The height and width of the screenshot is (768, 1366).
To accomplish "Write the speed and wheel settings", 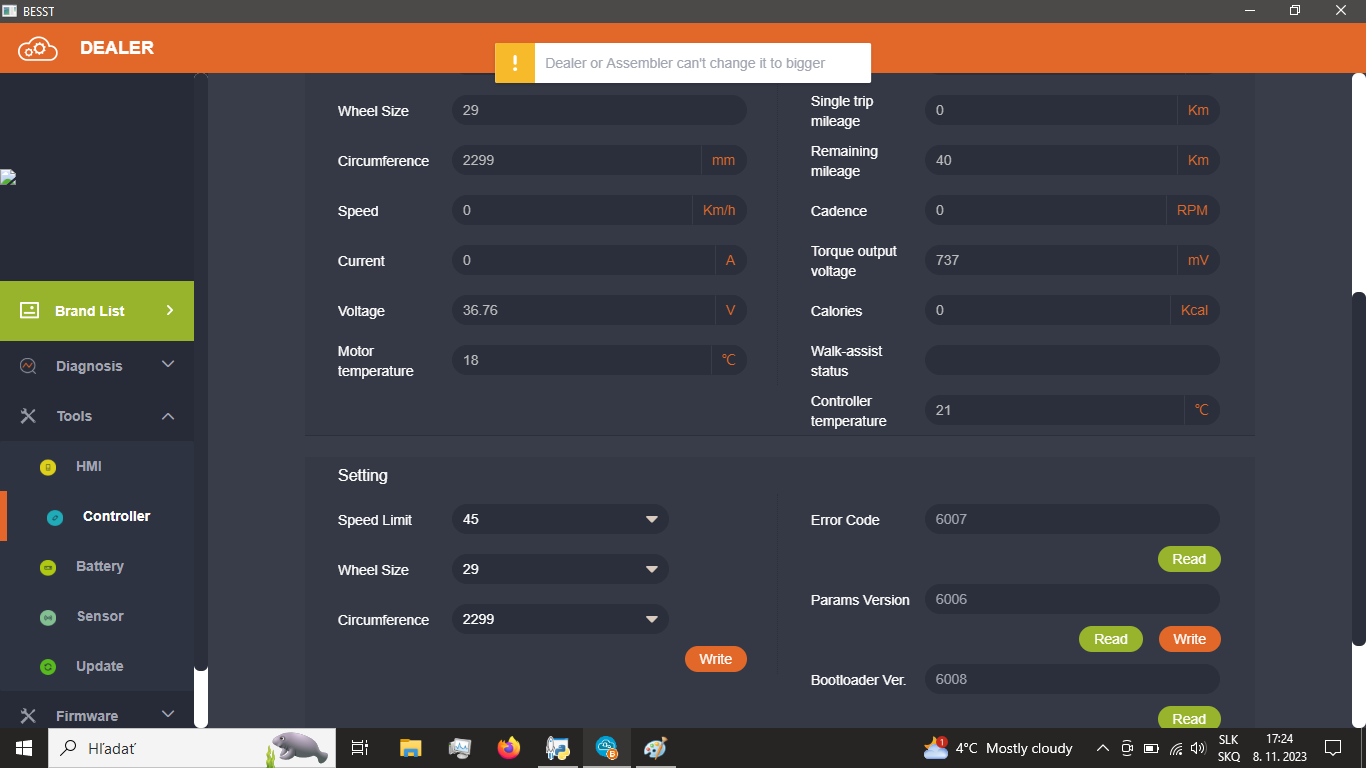I will (716, 659).
